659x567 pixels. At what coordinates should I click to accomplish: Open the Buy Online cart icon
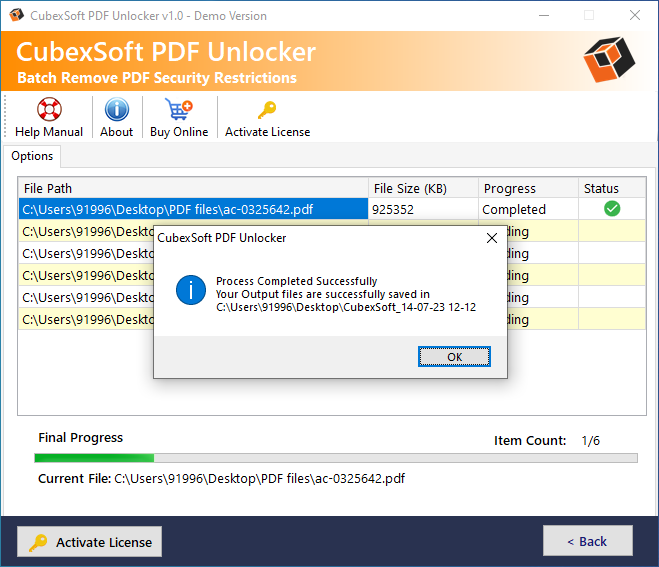179,110
